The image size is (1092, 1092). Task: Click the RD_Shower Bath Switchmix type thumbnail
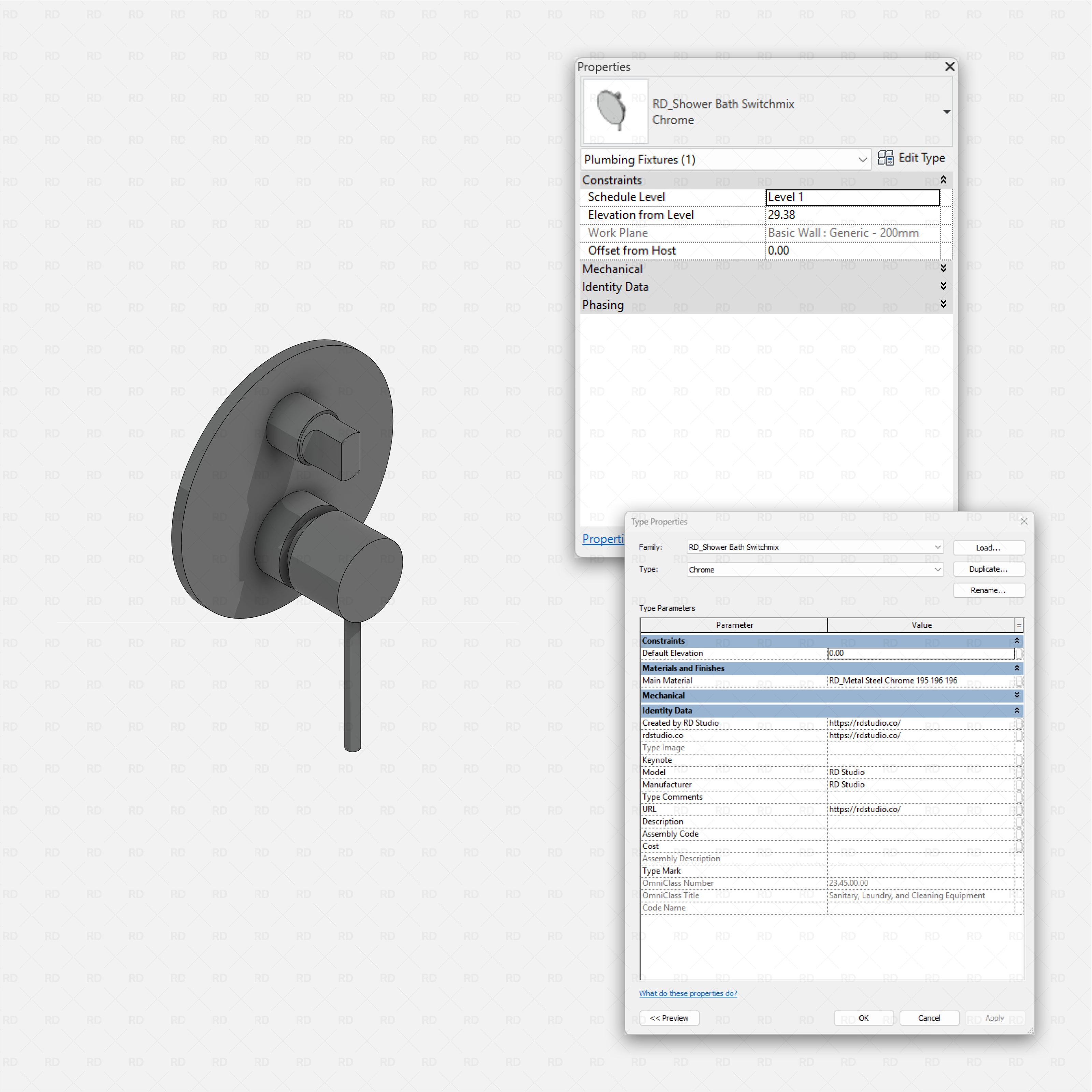click(x=616, y=111)
